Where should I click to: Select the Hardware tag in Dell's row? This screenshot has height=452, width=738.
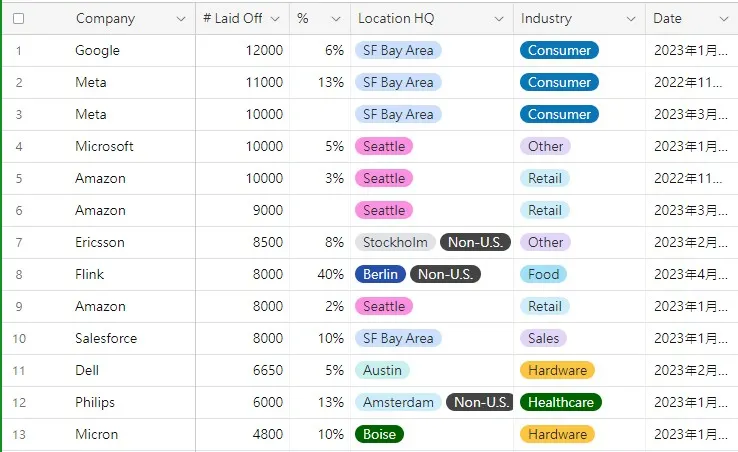557,370
